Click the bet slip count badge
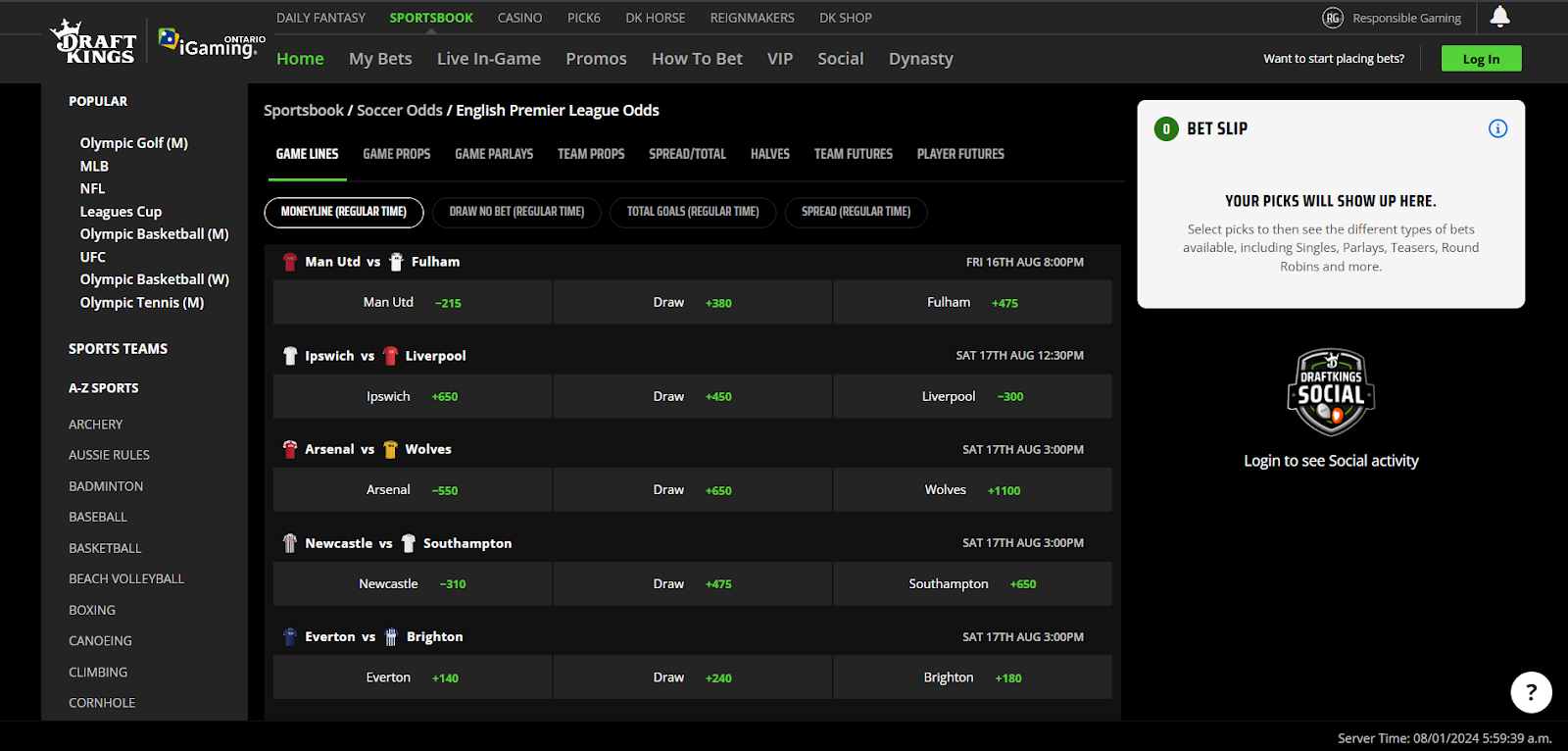Screen dimensions: 1568x751 coord(1166,128)
